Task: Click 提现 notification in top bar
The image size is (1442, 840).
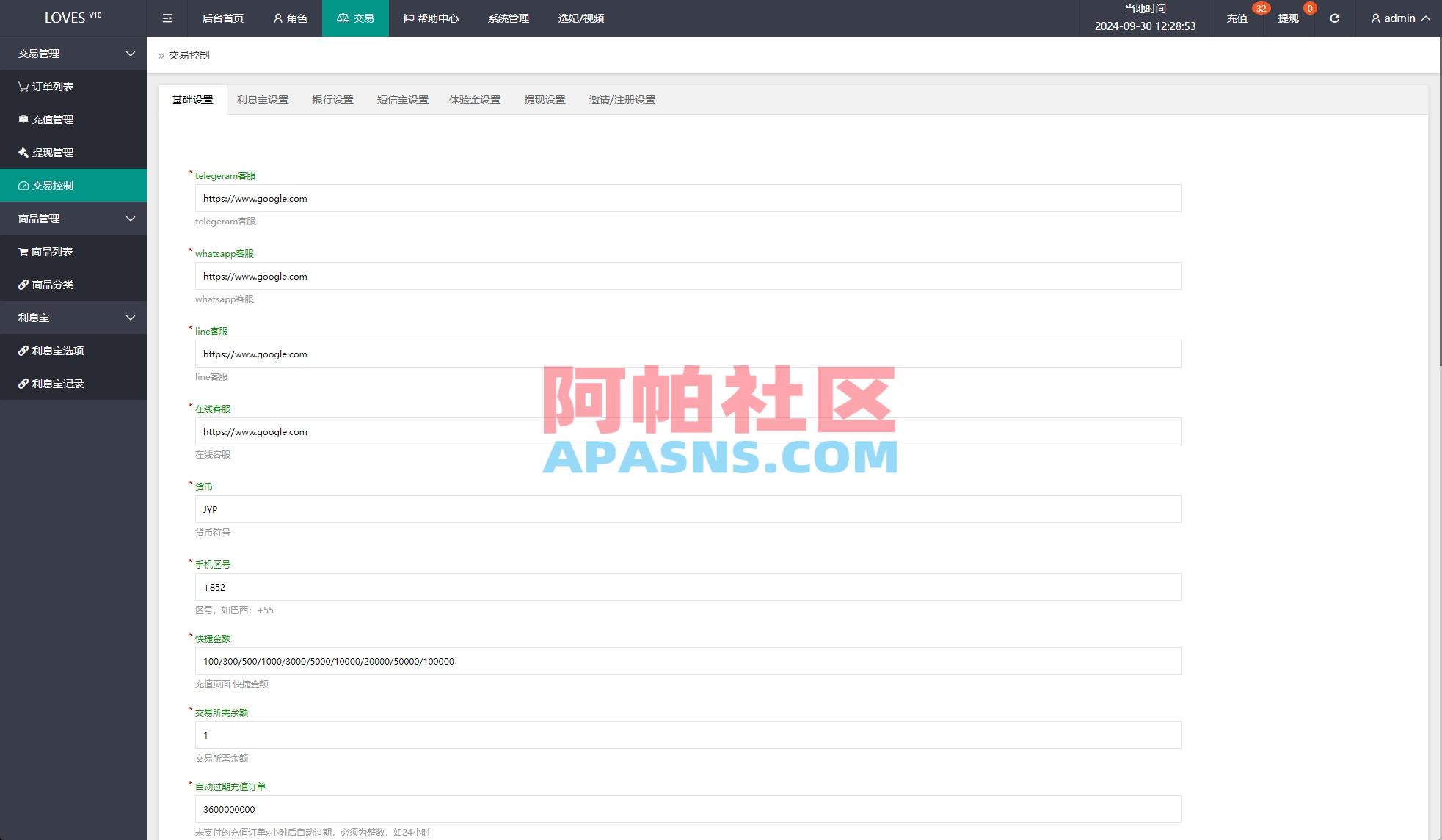Action: pyautogui.click(x=1289, y=18)
